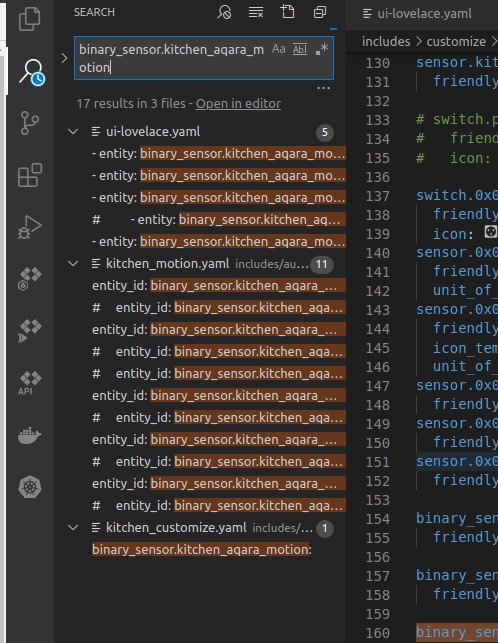Click the refresh search results icon
Image resolution: width=498 pixels, height=643 pixels.
(x=224, y=12)
